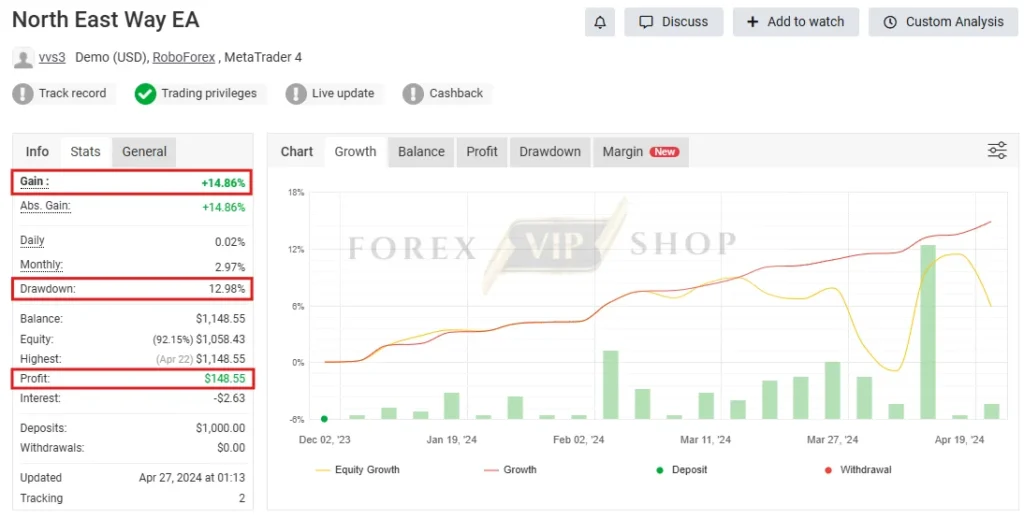The image size is (1024, 519).
Task: Click the Cashback label
Action: click(x=456, y=93)
